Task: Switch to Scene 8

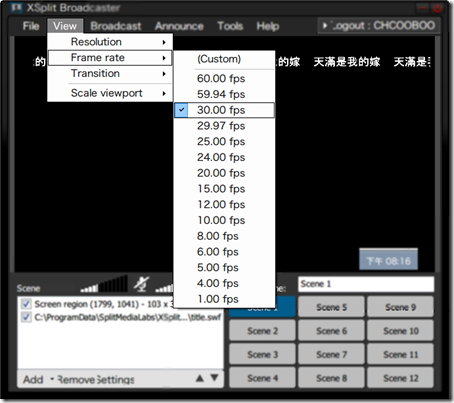Action: pos(331,378)
